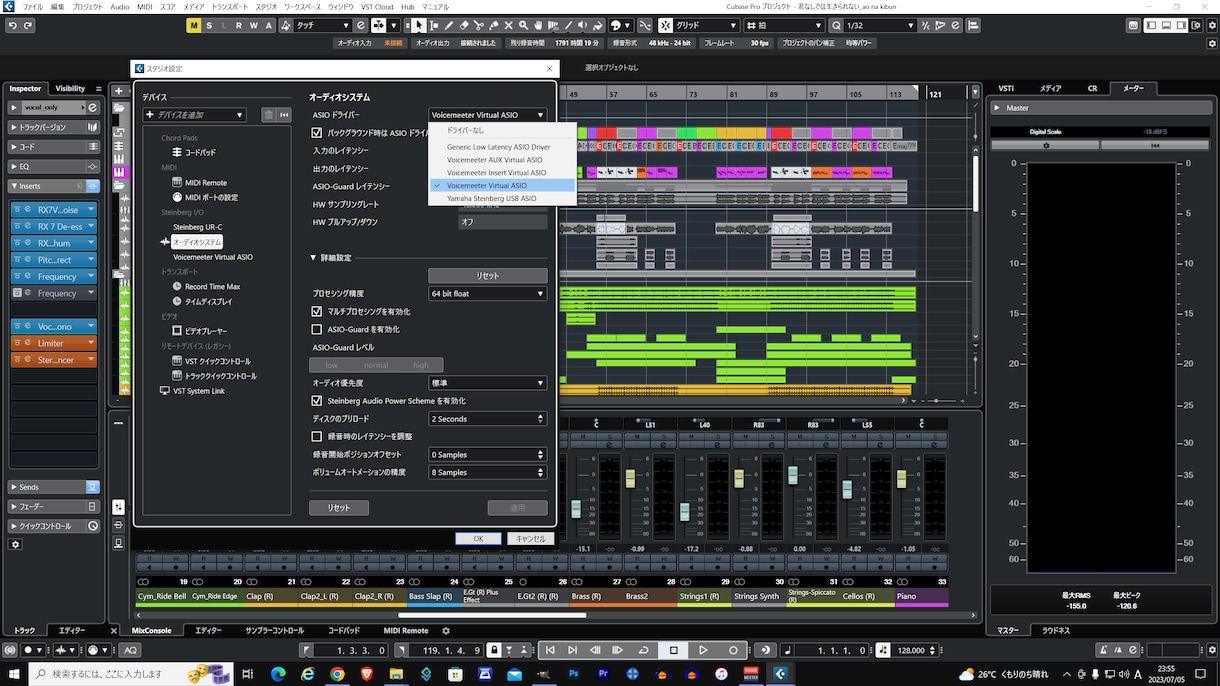Screen dimensions: 1220x686
Task: Toggle バックグラウンド時は ASIO ドライバー checkbox
Action: coord(317,132)
